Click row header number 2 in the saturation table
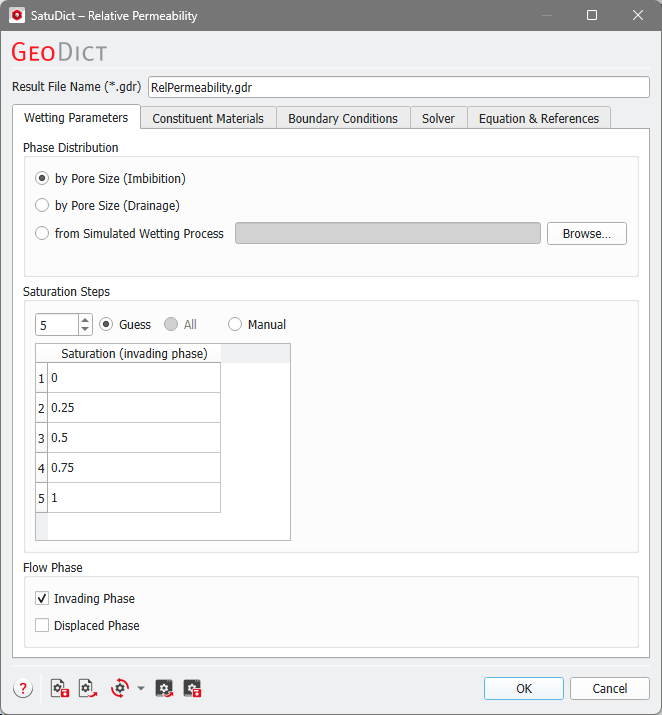Screen dimensions: 662x715 (x=41, y=408)
